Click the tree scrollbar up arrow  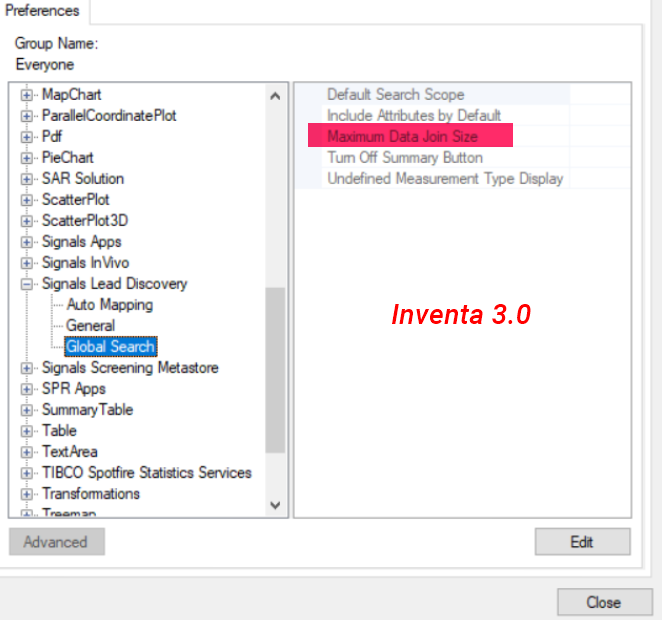pyautogui.click(x=275, y=96)
